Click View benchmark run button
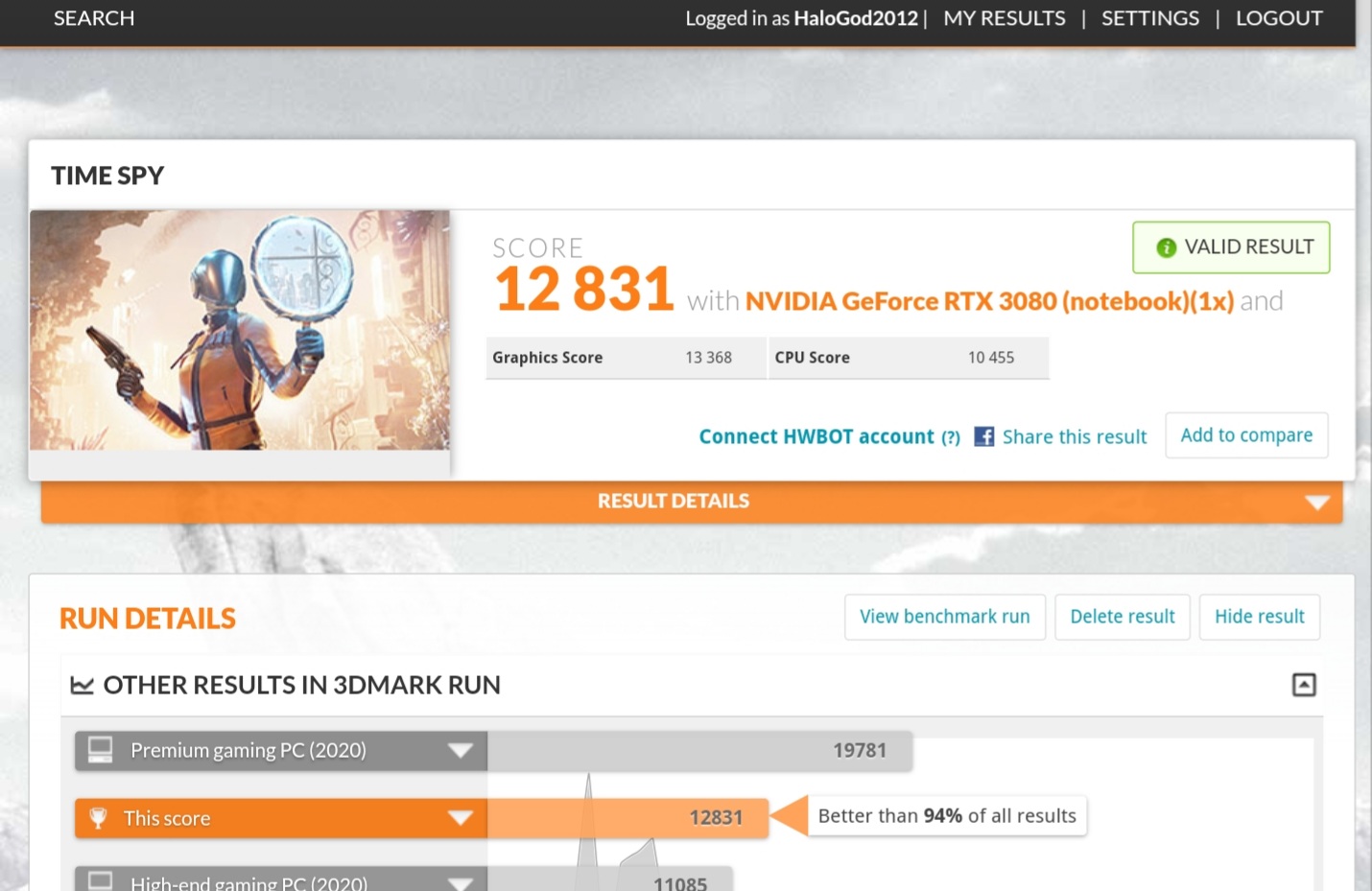This screenshot has width=1372, height=891. (945, 617)
